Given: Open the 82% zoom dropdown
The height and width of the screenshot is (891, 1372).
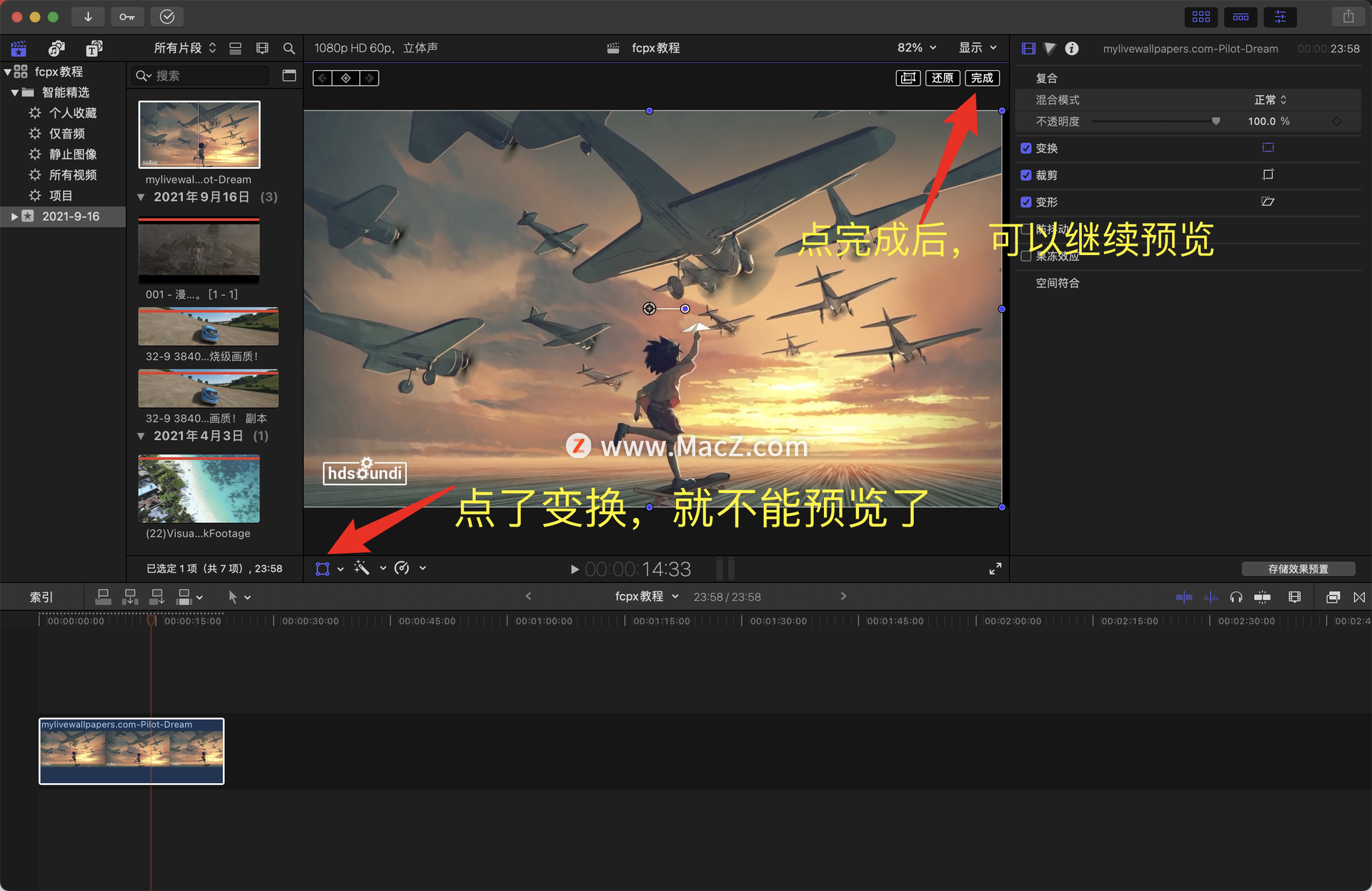Looking at the screenshot, I should click(x=917, y=48).
